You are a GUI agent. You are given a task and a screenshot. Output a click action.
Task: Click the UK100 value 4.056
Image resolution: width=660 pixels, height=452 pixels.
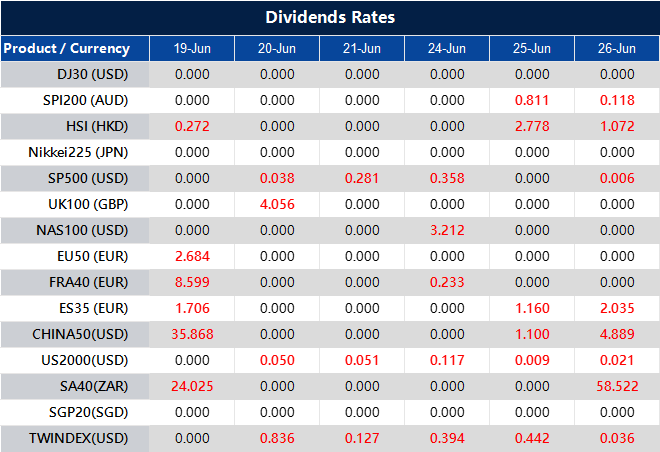pyautogui.click(x=277, y=204)
